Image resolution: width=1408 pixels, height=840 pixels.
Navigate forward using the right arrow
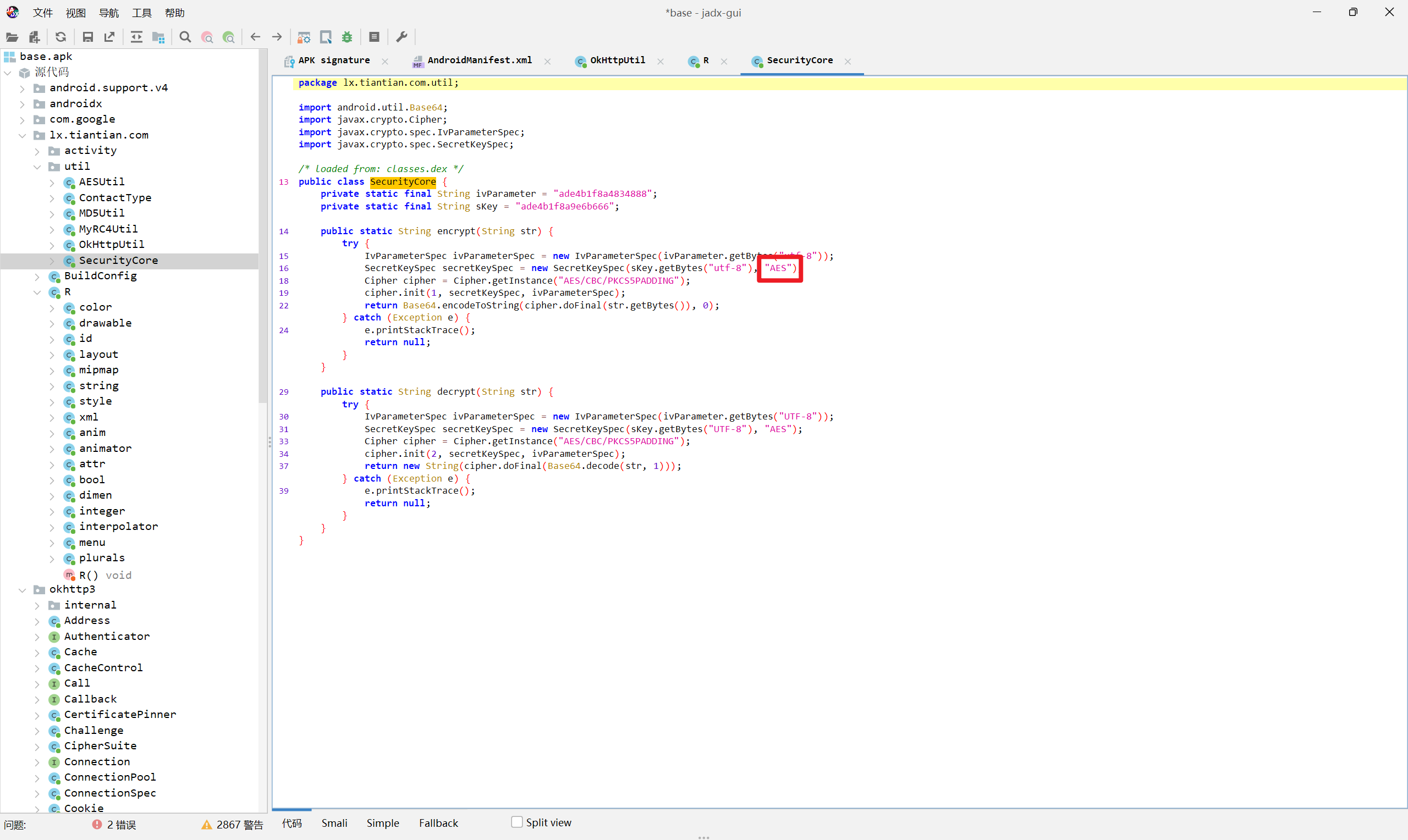pyautogui.click(x=277, y=37)
